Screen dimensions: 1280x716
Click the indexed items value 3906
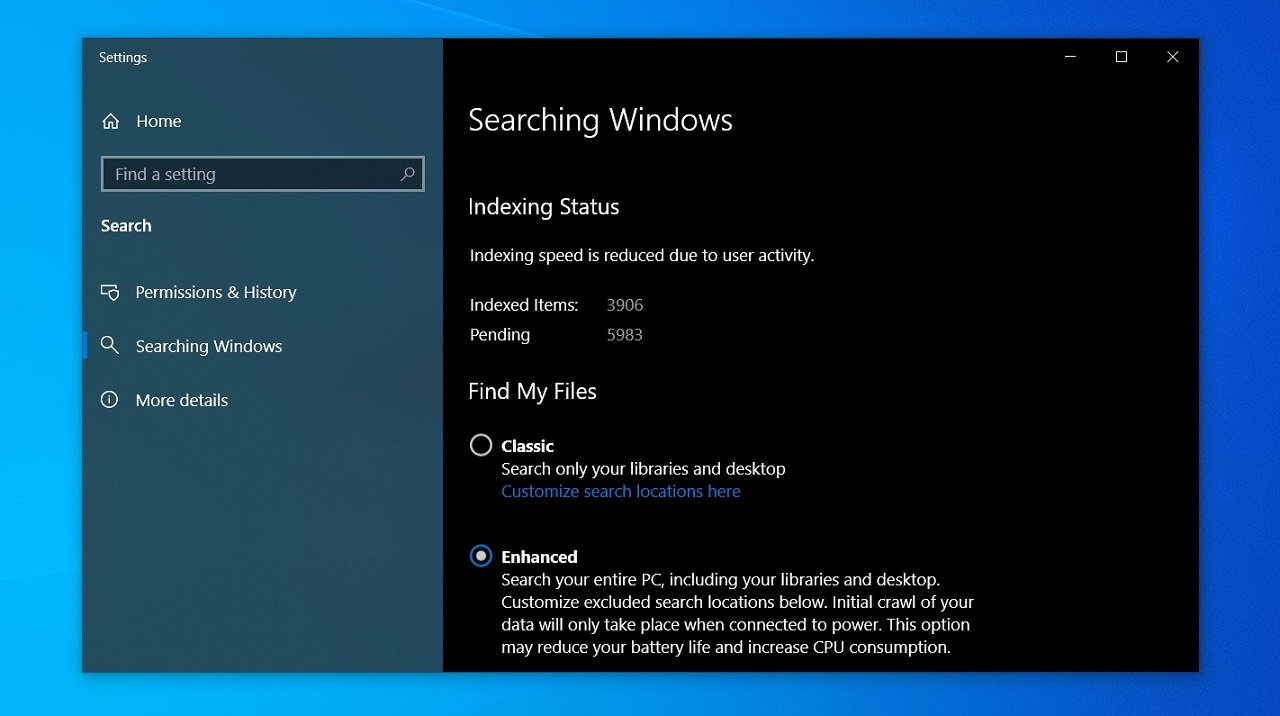click(x=625, y=305)
